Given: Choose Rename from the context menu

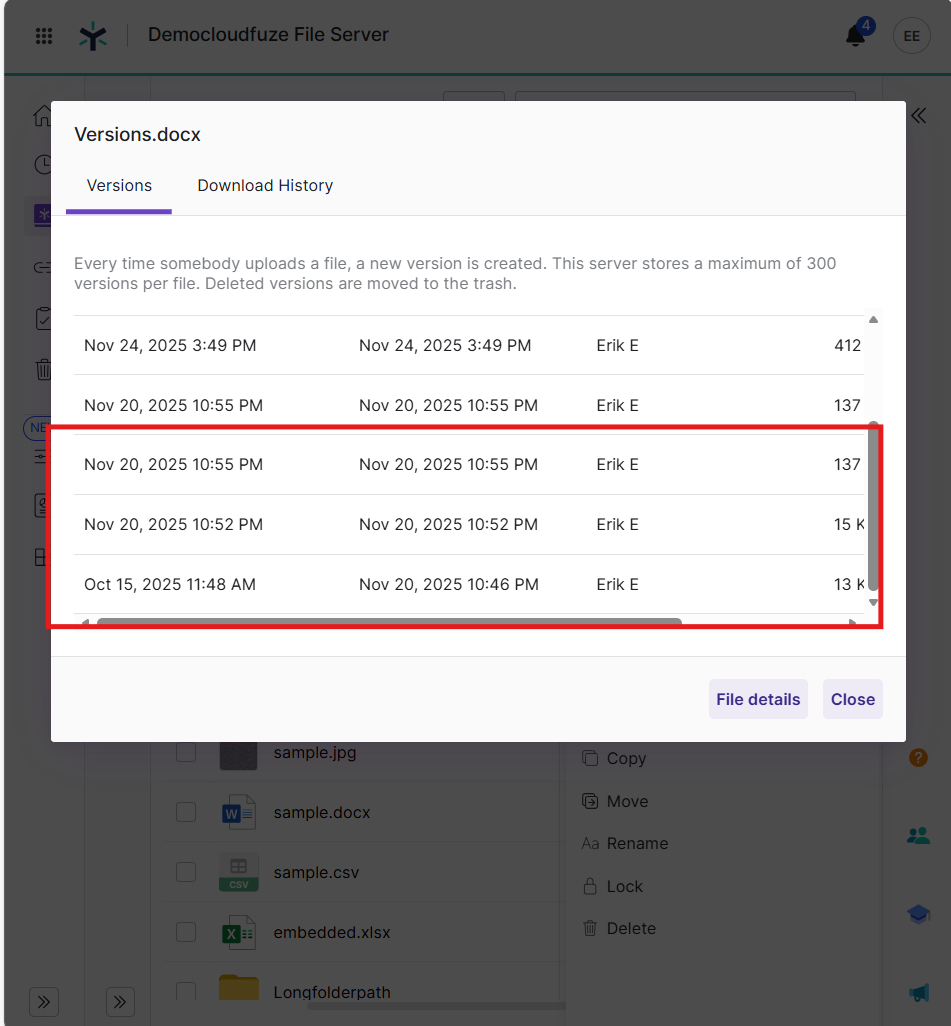Looking at the screenshot, I should coord(636,843).
